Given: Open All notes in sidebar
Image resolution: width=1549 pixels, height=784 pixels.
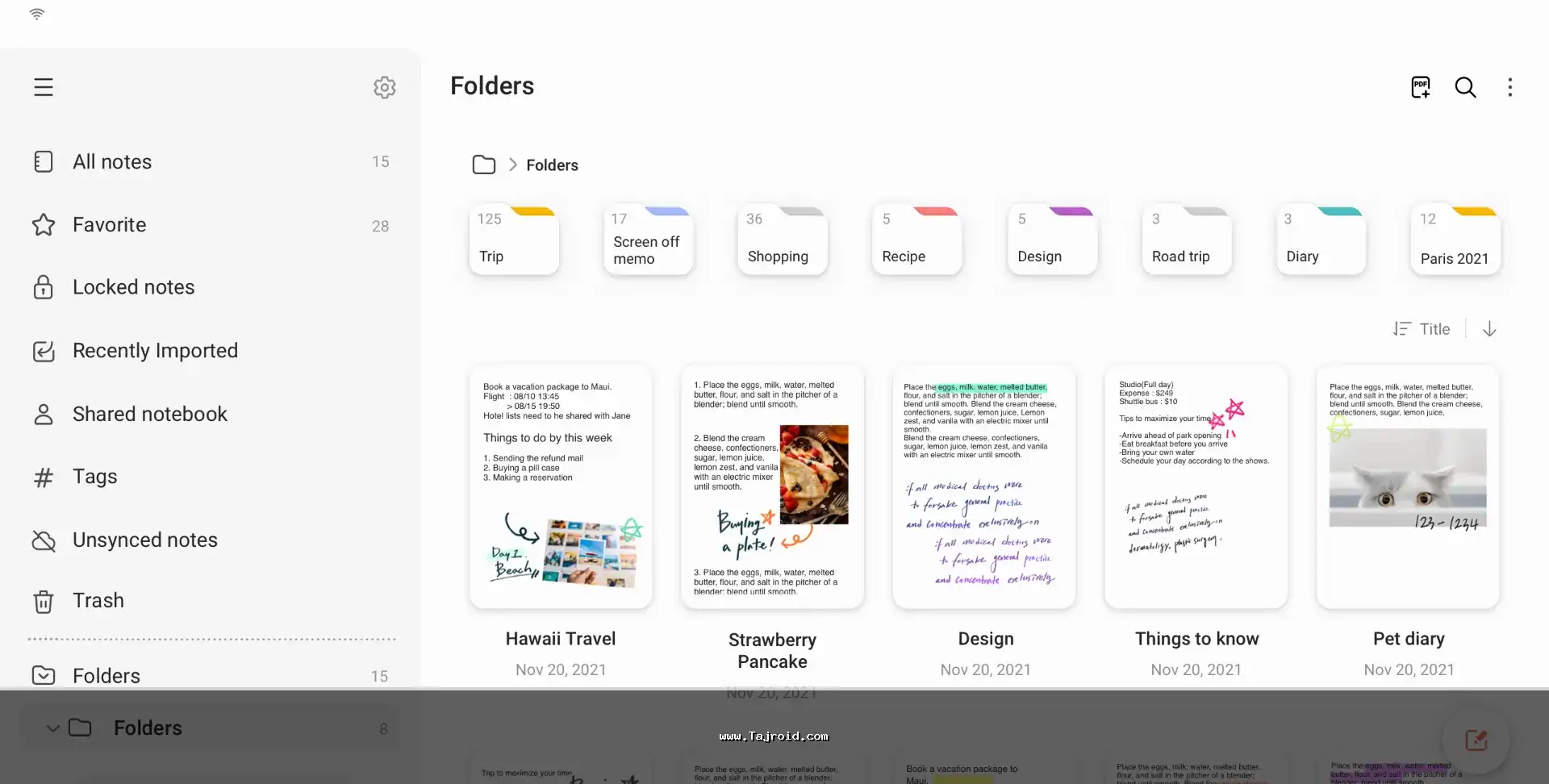Looking at the screenshot, I should pos(112,162).
